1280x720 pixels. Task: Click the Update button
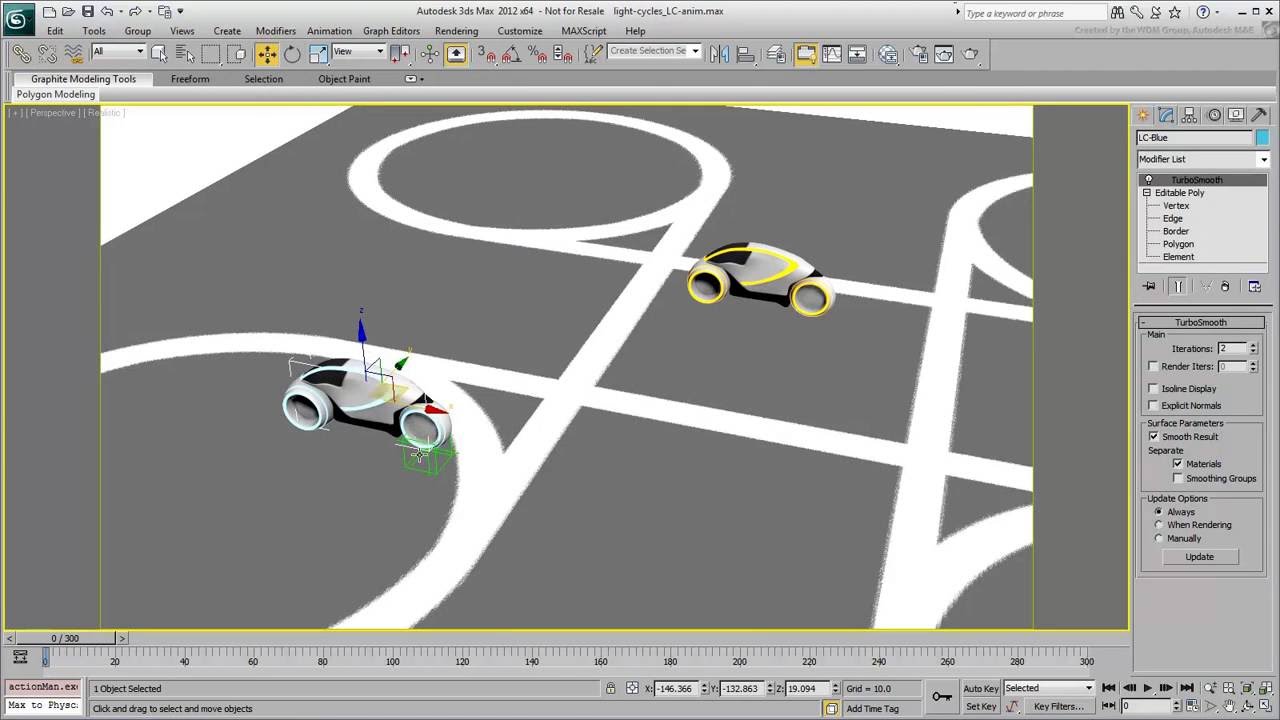coord(1199,557)
